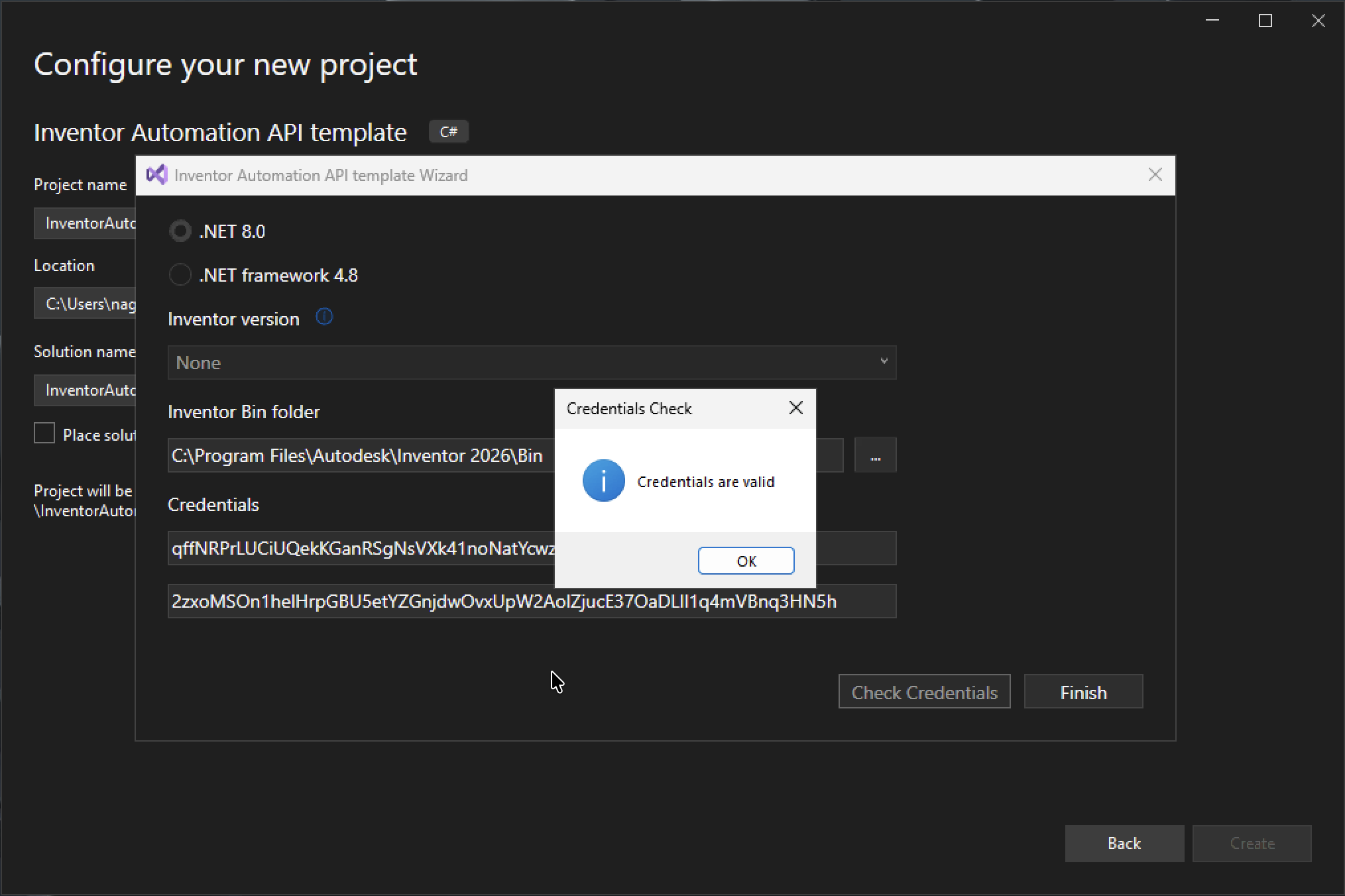The width and height of the screenshot is (1345, 896).
Task: Maximize the Configure your new project window
Action: [x=1265, y=21]
